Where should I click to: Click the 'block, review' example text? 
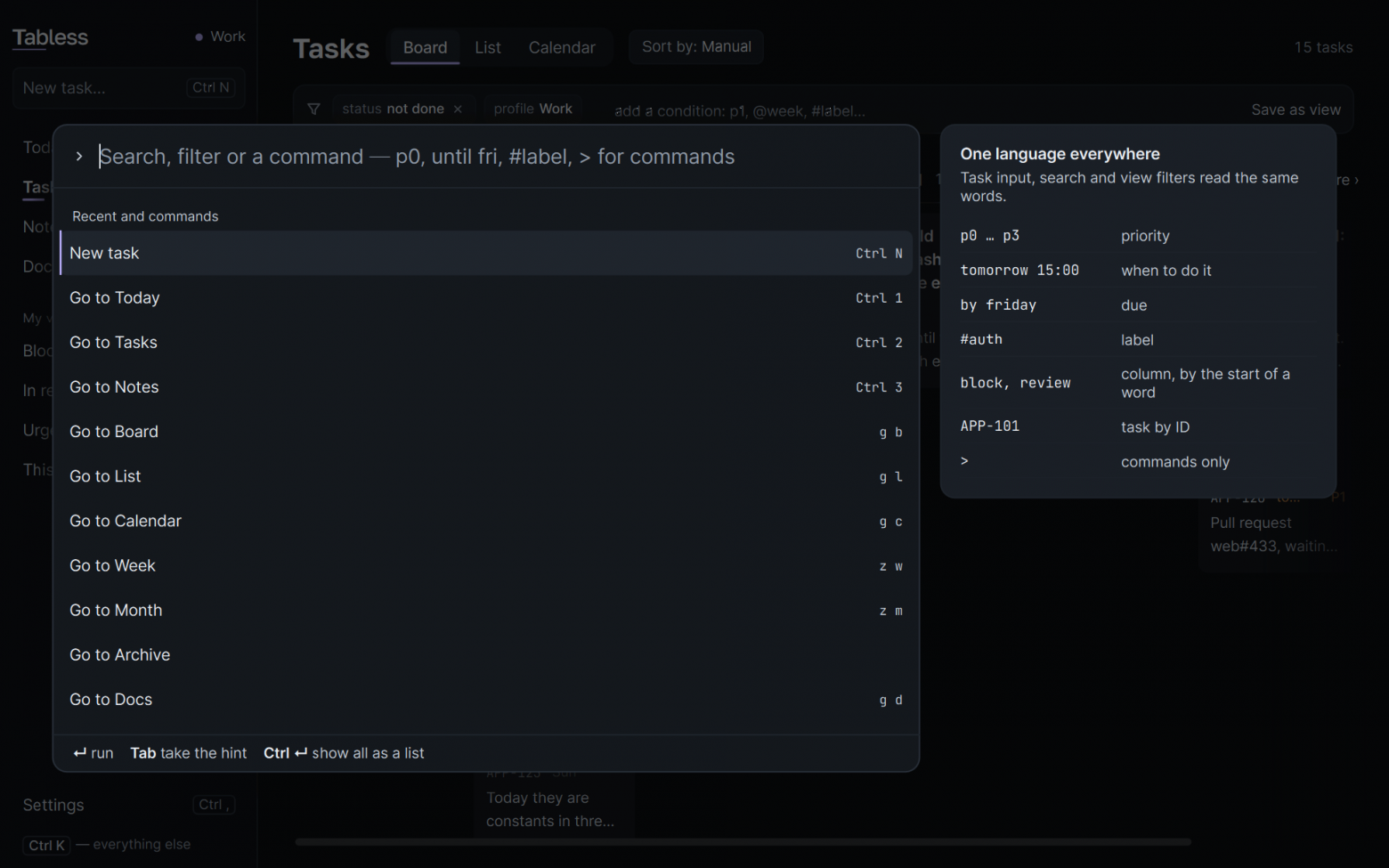click(x=1015, y=383)
